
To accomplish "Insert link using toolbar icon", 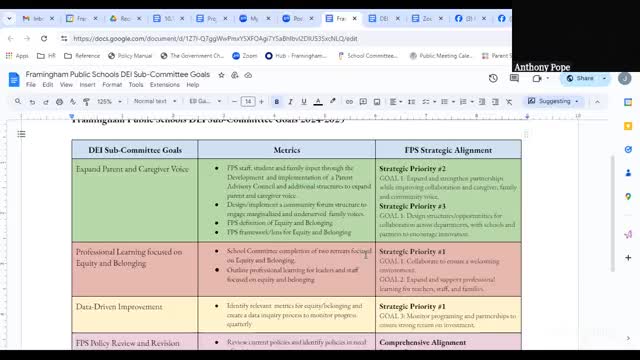I will point(349,102).
